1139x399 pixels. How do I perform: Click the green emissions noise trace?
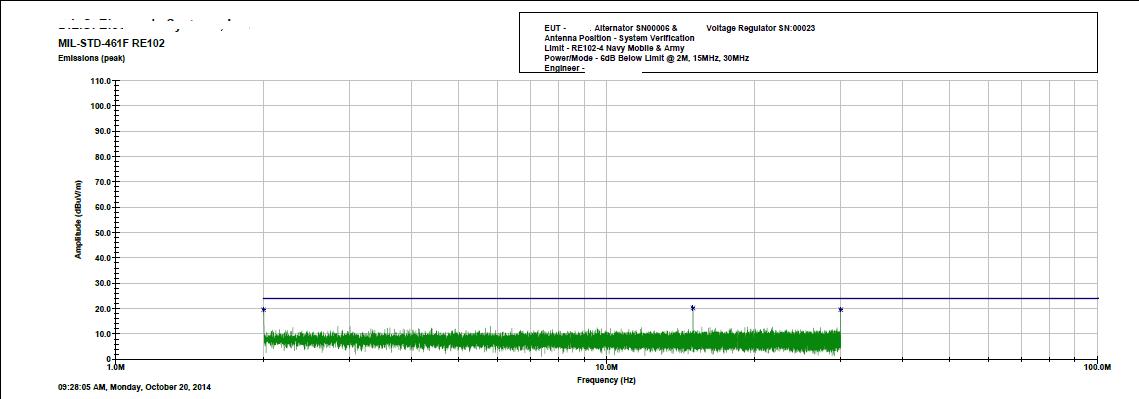[x=552, y=340]
